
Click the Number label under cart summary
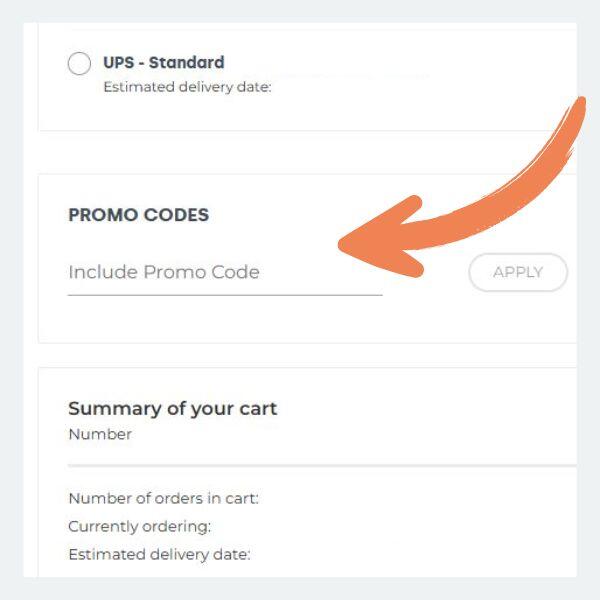point(100,435)
